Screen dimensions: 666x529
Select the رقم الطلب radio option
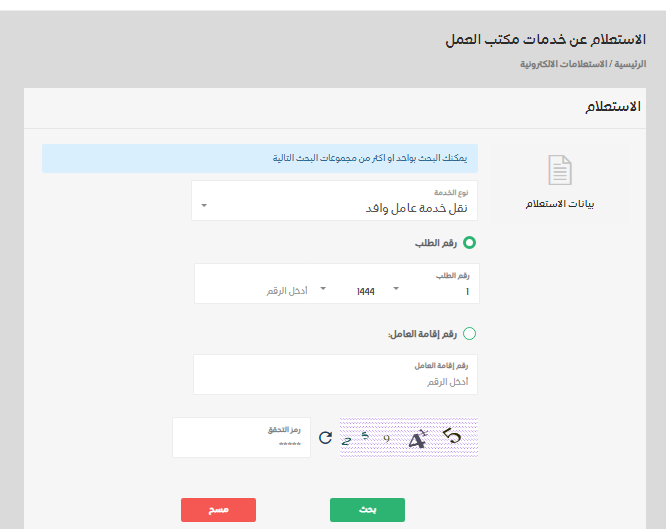469,242
